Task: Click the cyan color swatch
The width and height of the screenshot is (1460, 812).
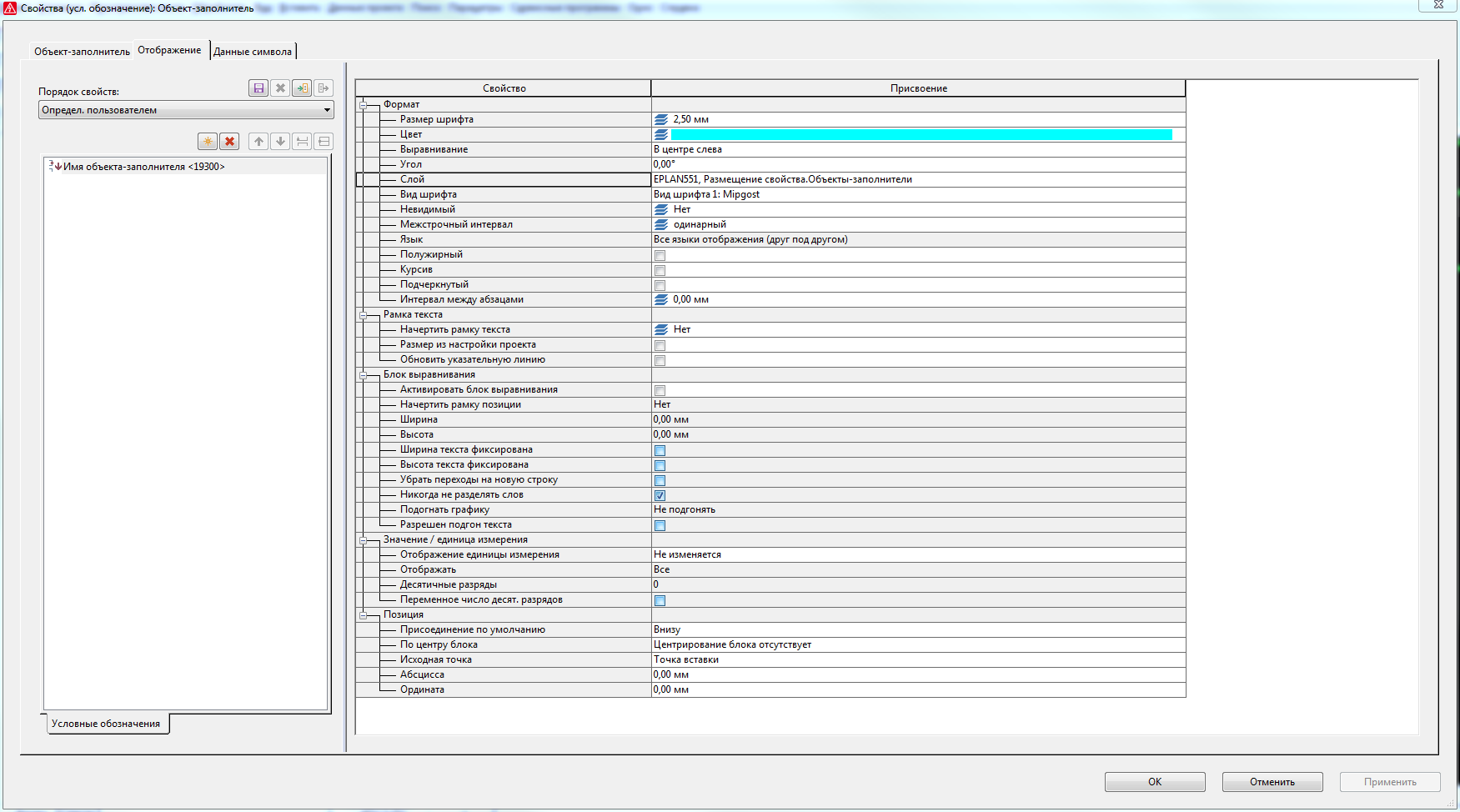Action: tap(921, 134)
